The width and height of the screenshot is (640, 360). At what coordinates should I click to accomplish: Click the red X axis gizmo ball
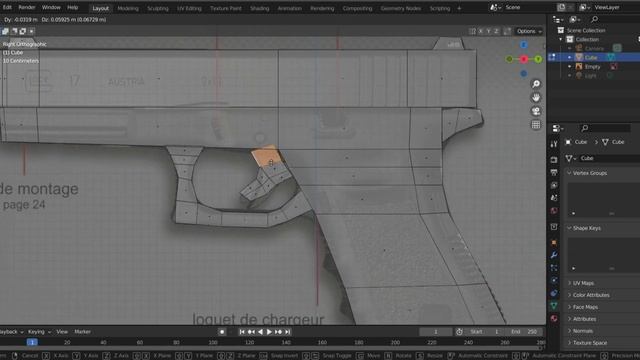coord(524,59)
